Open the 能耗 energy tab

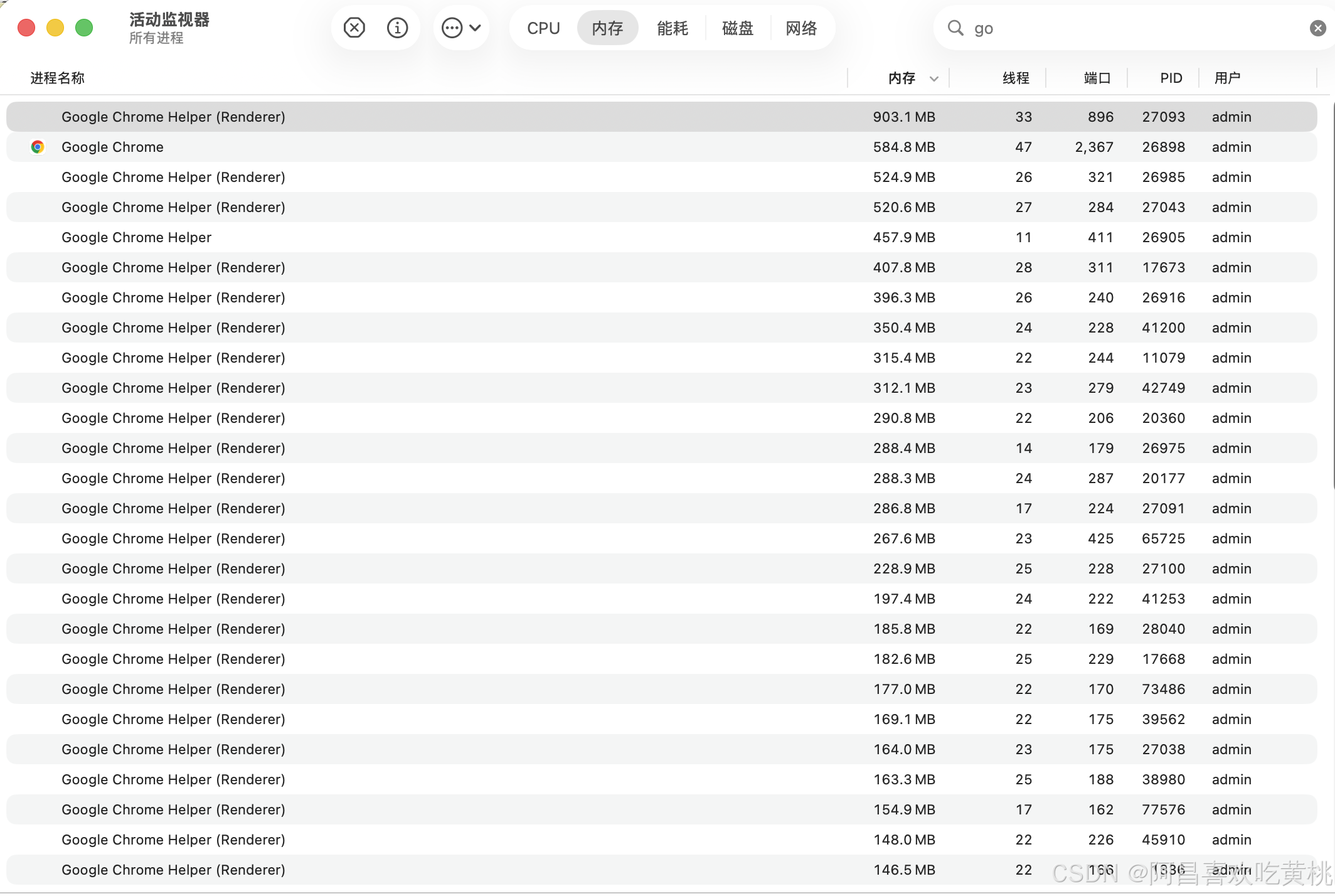[673, 28]
